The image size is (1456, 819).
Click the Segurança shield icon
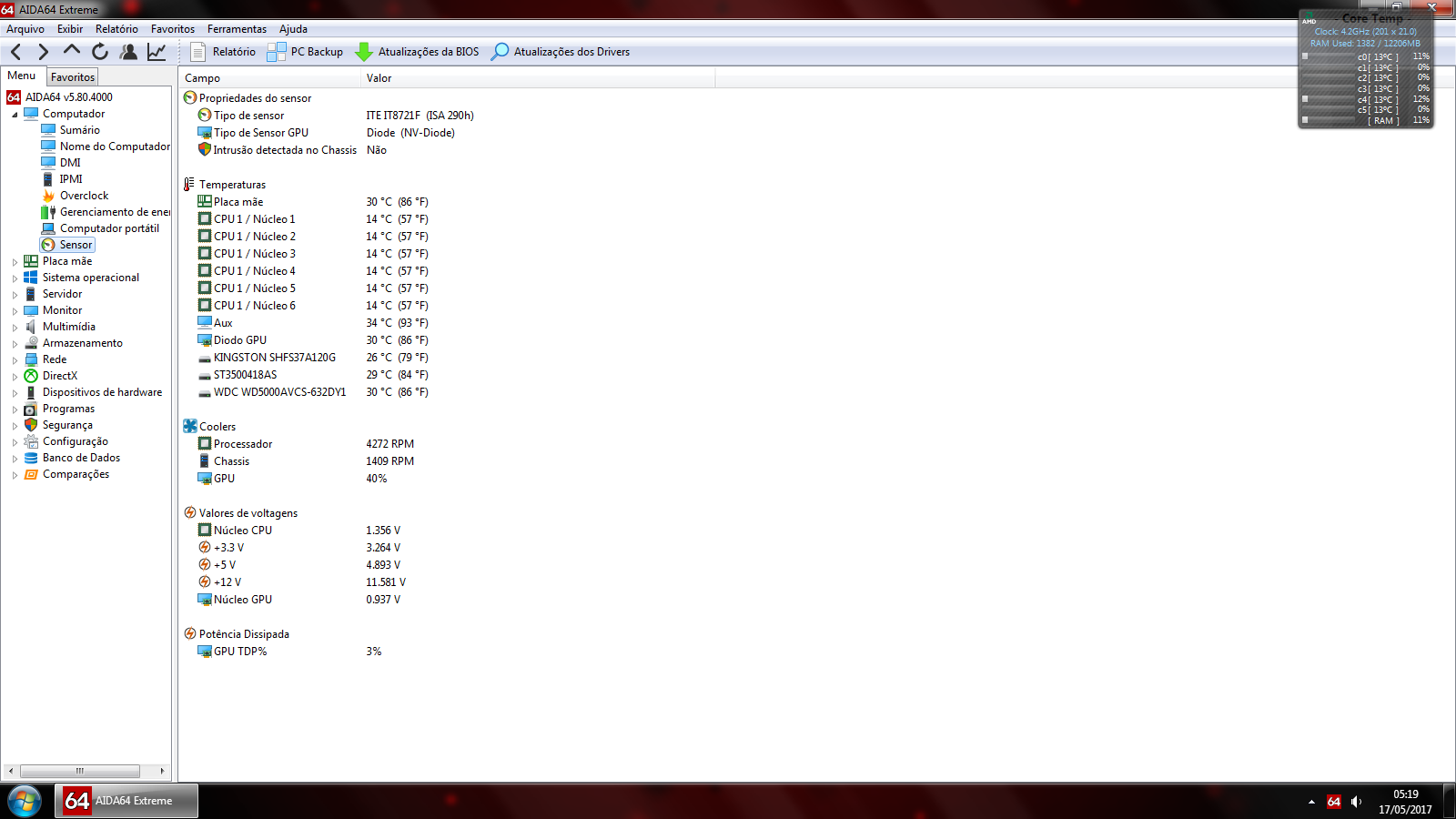point(31,425)
